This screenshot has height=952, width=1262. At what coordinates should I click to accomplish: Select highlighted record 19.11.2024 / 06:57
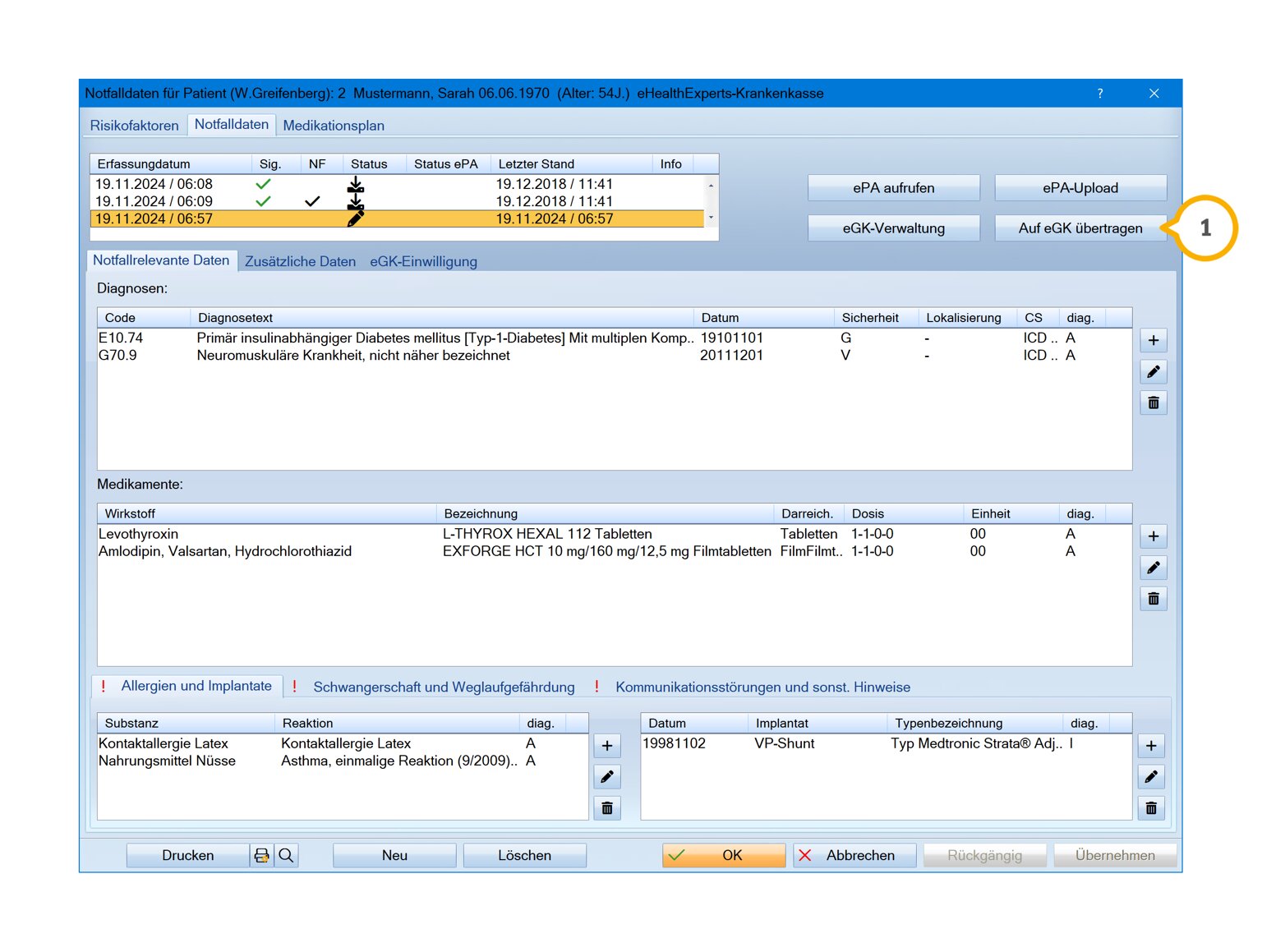[397, 218]
